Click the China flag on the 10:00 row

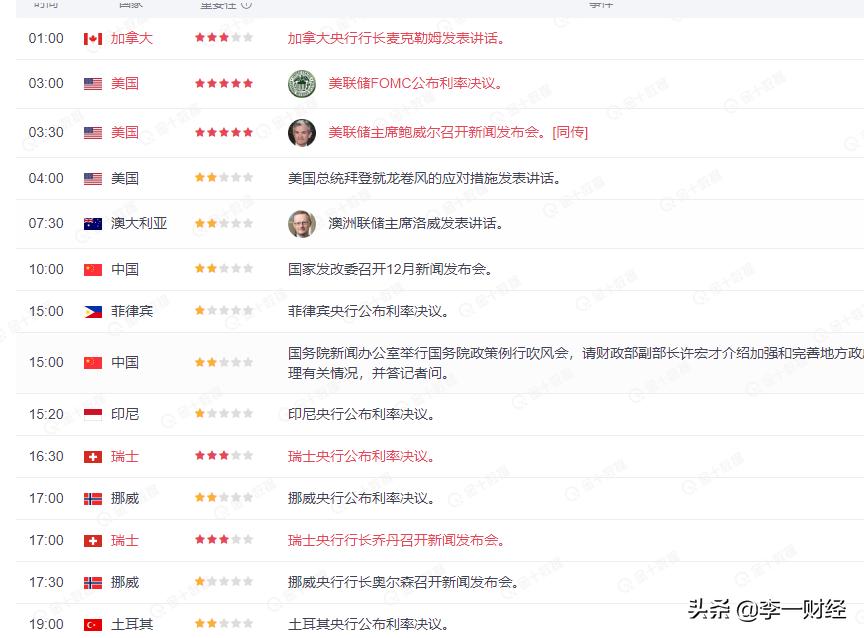(90, 269)
